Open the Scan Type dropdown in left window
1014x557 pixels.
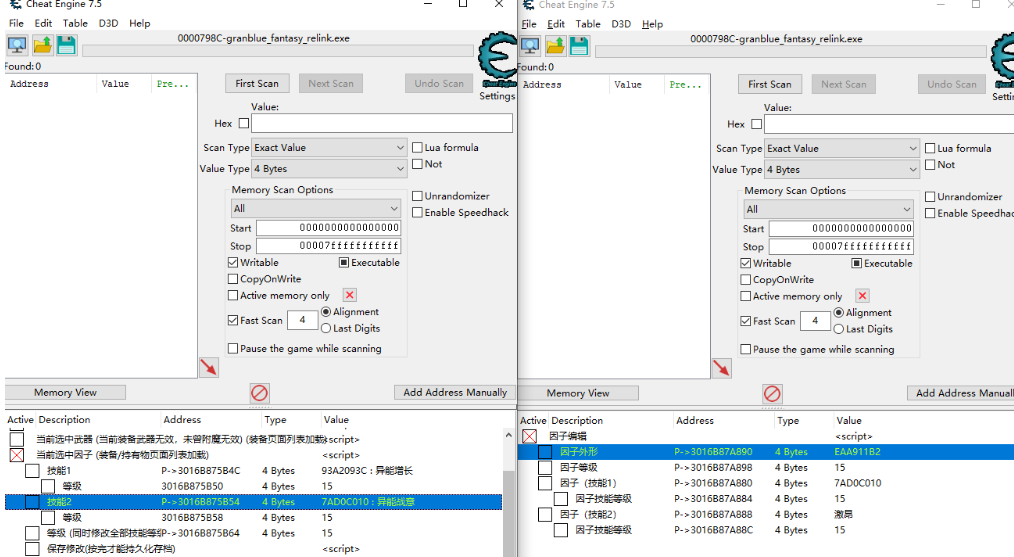[329, 148]
